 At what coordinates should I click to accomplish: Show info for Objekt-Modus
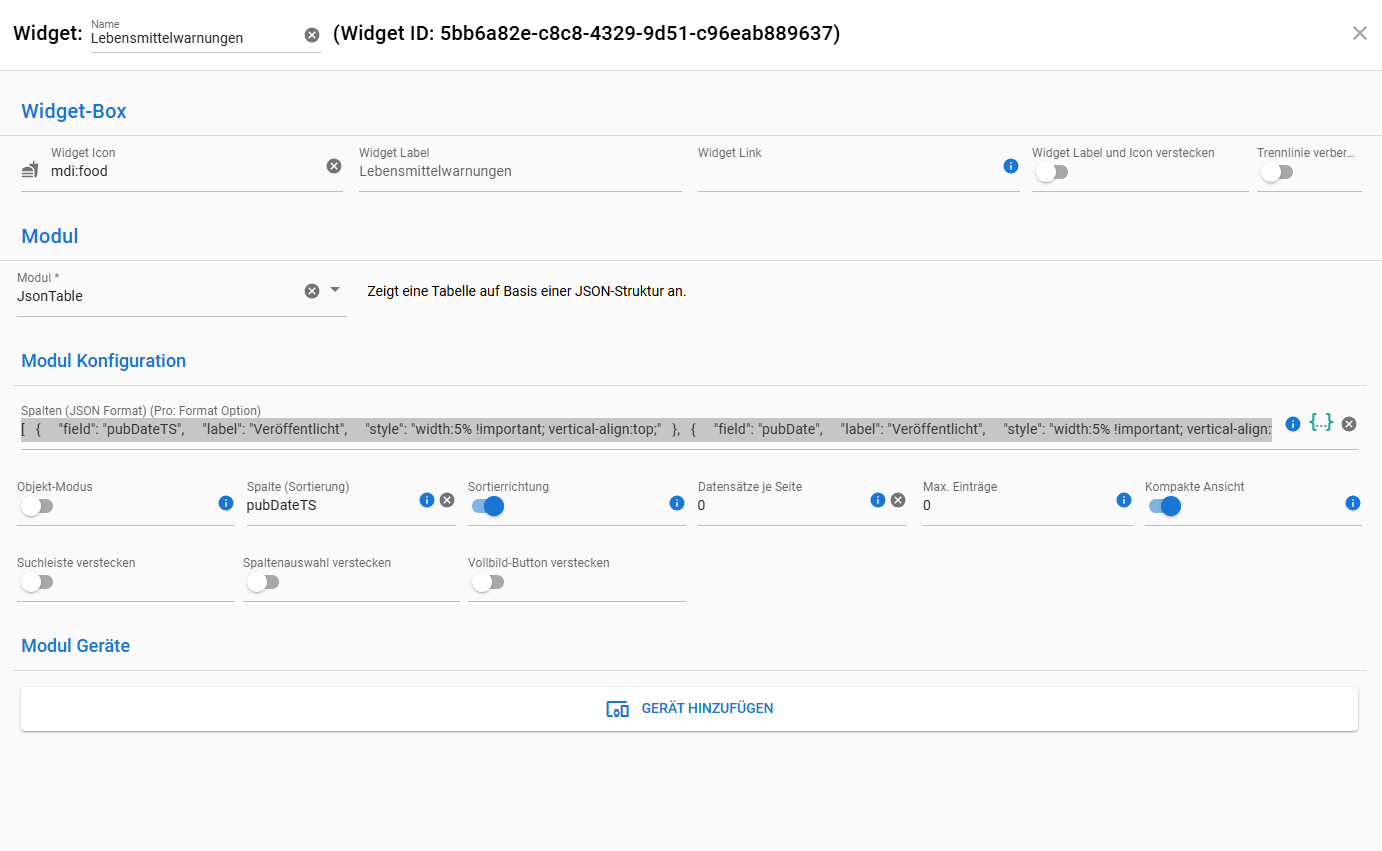[x=226, y=503]
